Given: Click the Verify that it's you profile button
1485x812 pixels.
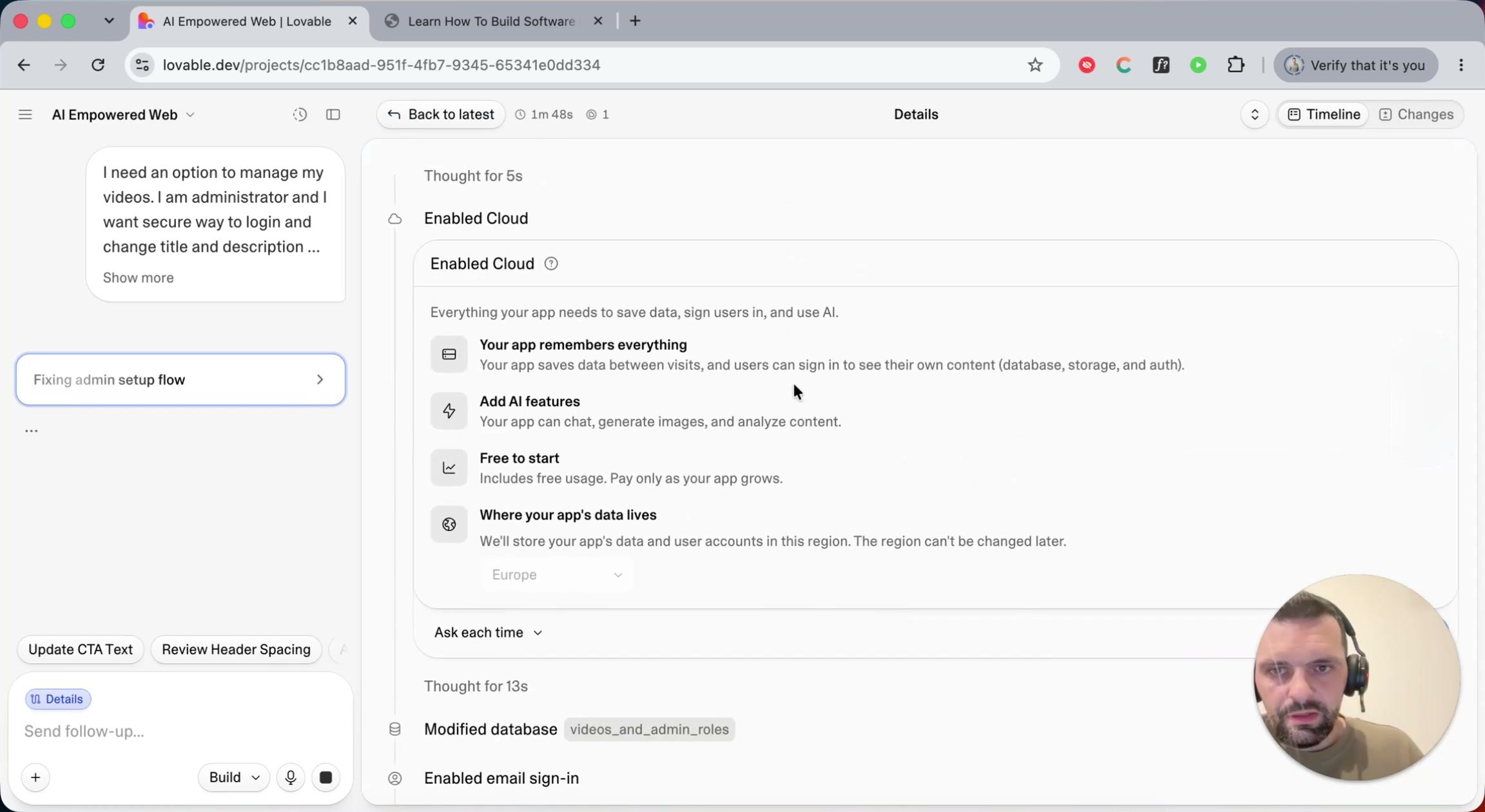Looking at the screenshot, I should (1356, 65).
